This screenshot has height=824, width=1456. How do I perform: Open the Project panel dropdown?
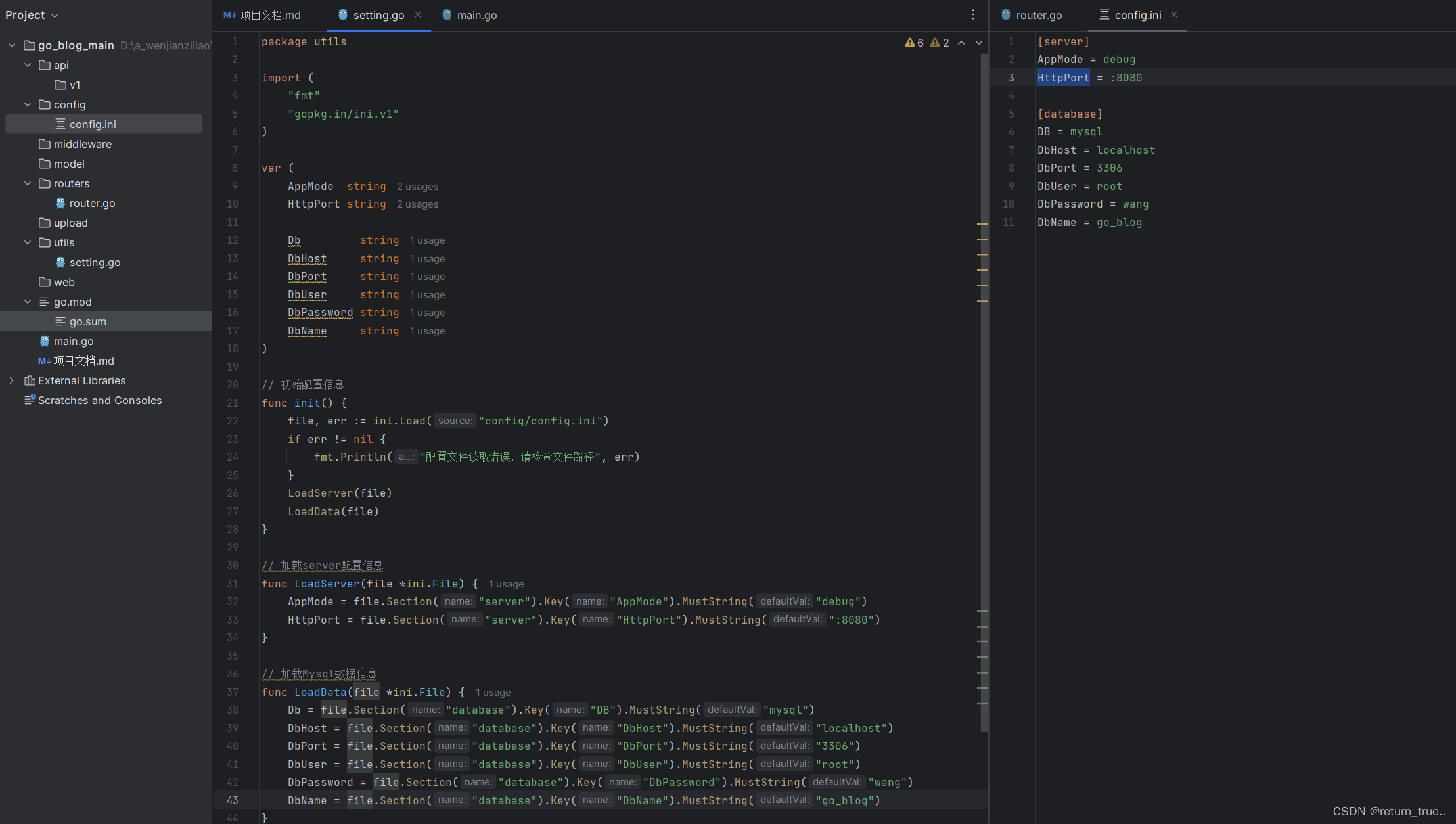click(32, 15)
